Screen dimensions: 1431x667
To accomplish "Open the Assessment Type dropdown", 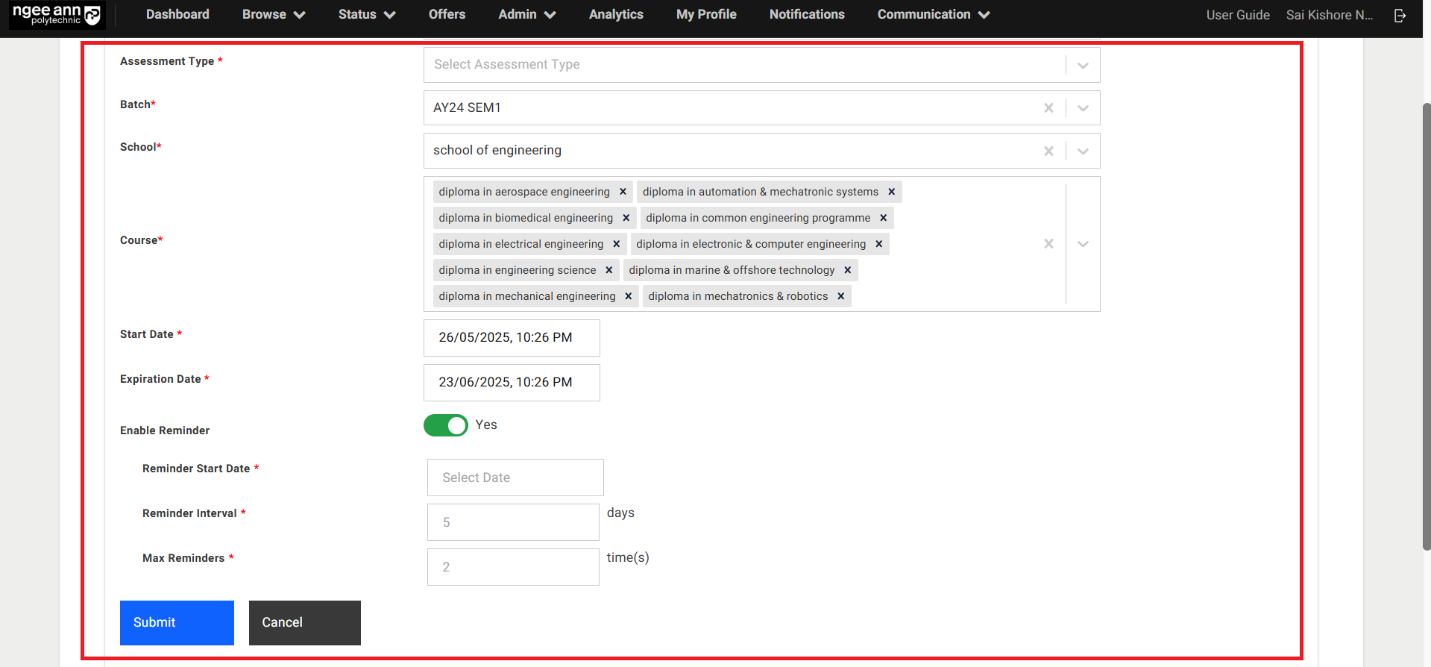I will click(x=744, y=65).
